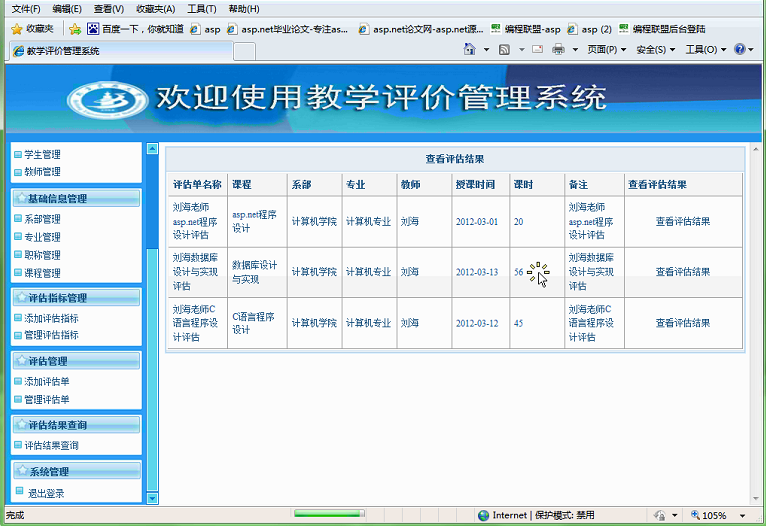Expand the Home button dropdown arrow
766x526 pixels.
[486, 49]
